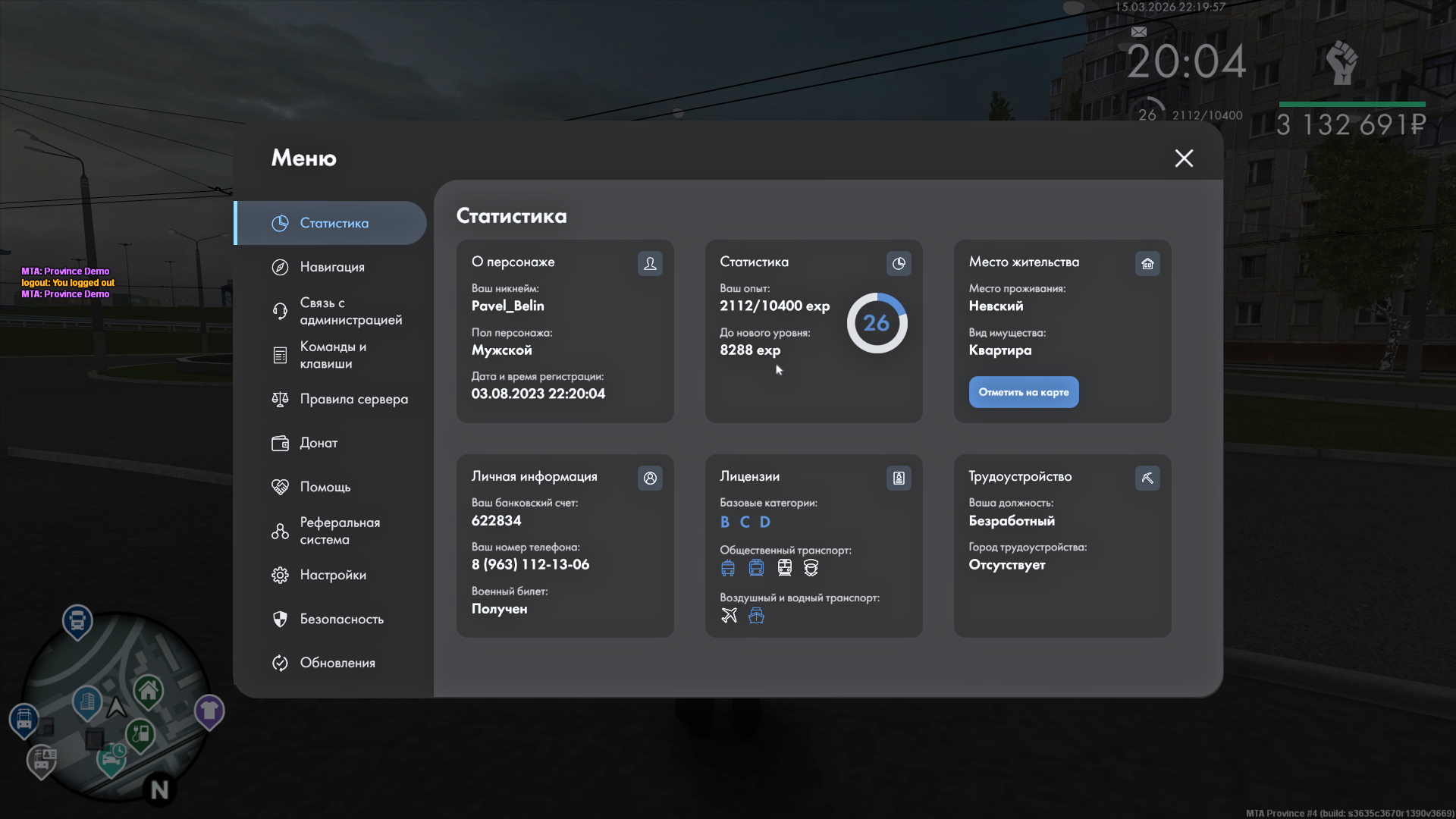Viewport: 1456px width, 819px height.
Task: Click the character profile icon
Action: [650, 263]
